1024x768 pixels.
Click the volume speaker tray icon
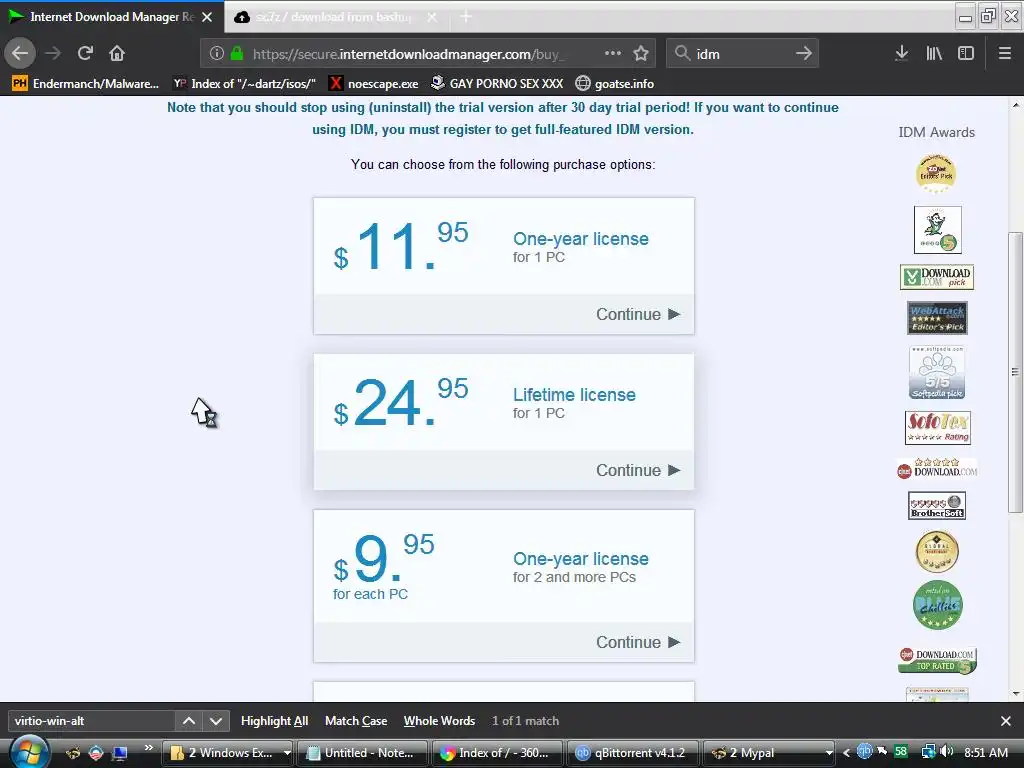pyautogui.click(x=947, y=752)
